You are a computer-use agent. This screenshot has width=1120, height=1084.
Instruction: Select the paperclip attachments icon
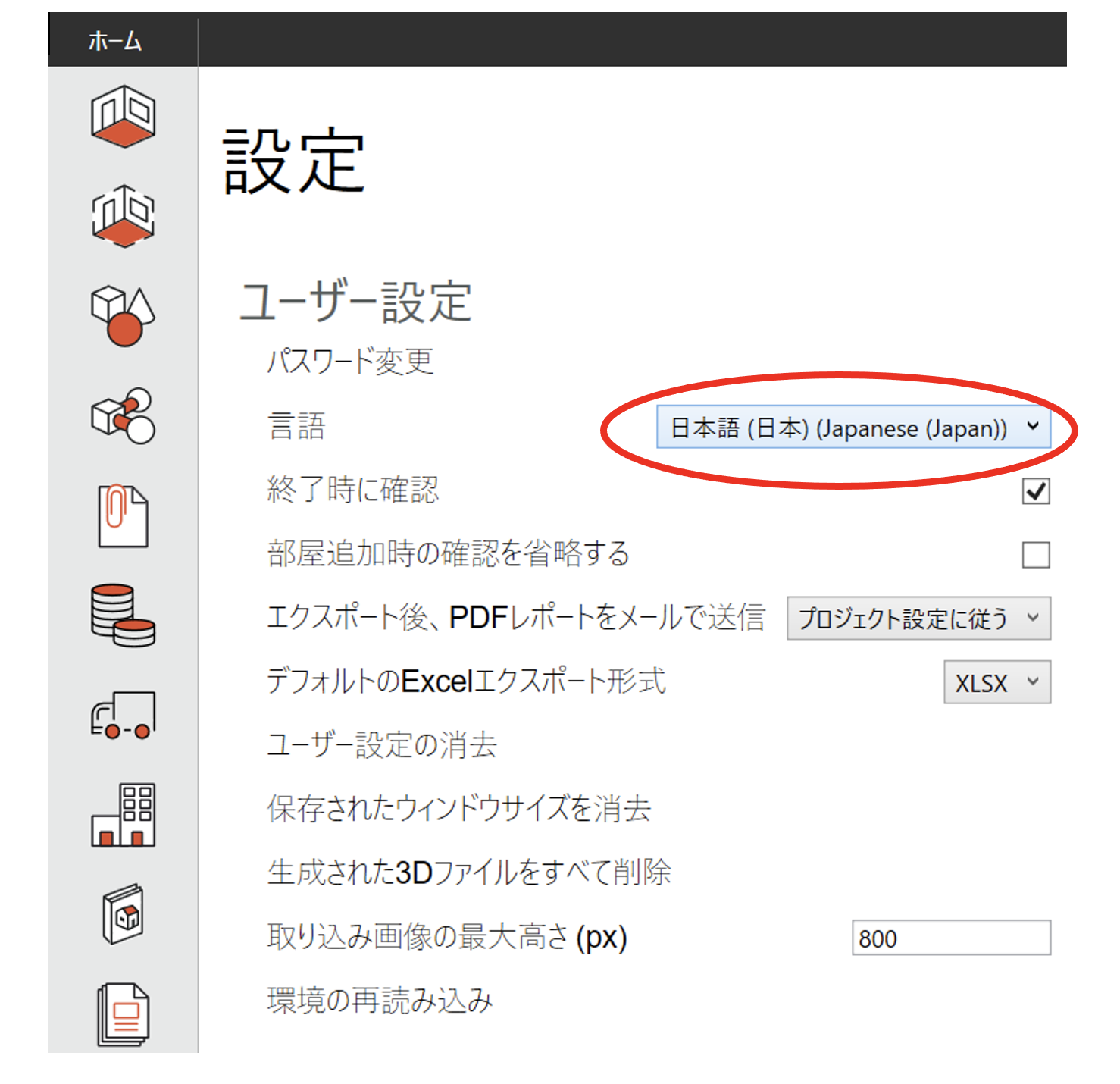click(x=123, y=515)
